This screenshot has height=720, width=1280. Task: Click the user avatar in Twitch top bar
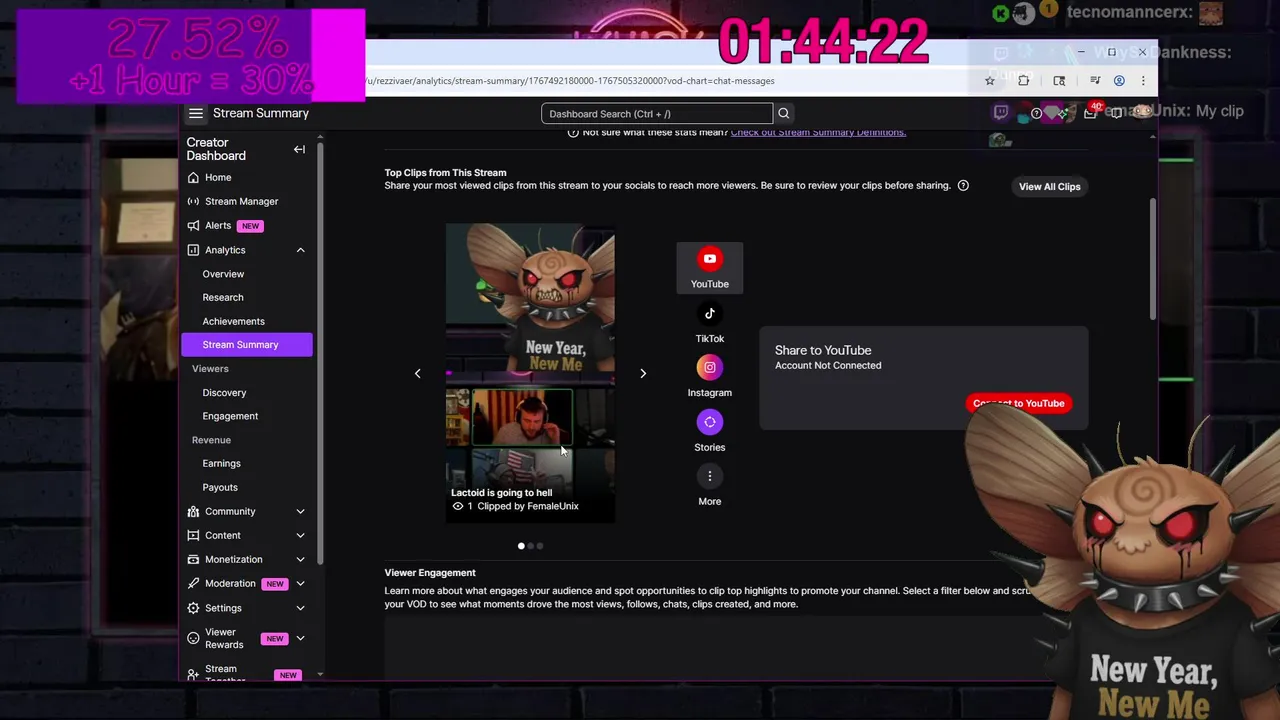click(1142, 113)
